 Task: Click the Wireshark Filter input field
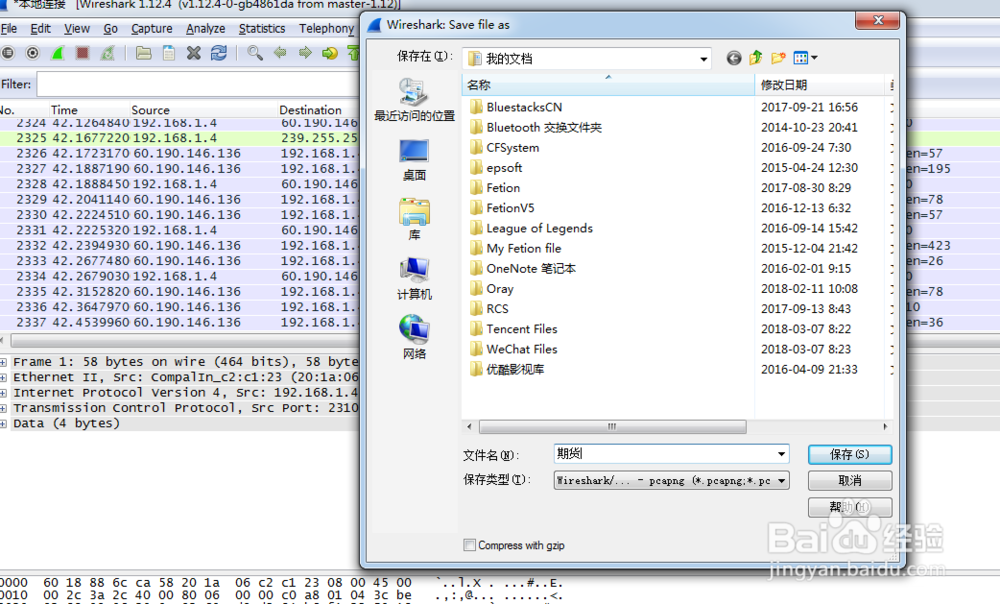click(x=198, y=84)
